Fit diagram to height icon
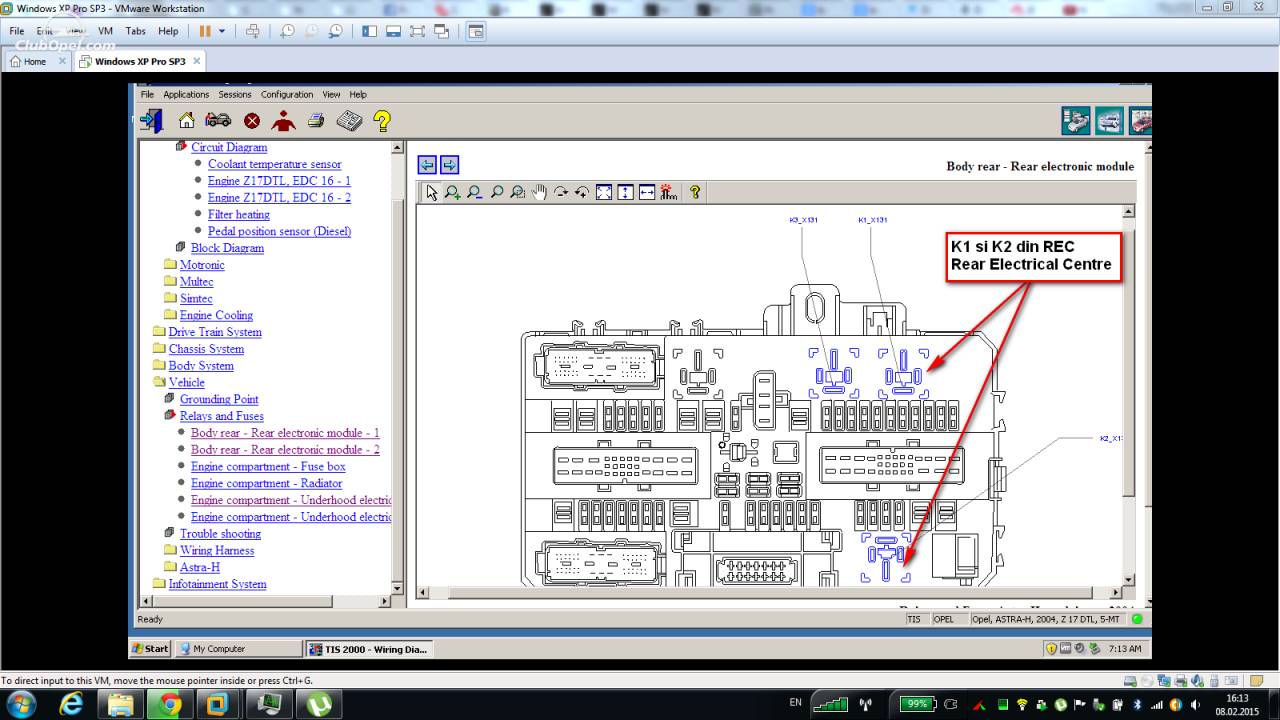This screenshot has width=1280, height=720. pos(625,192)
